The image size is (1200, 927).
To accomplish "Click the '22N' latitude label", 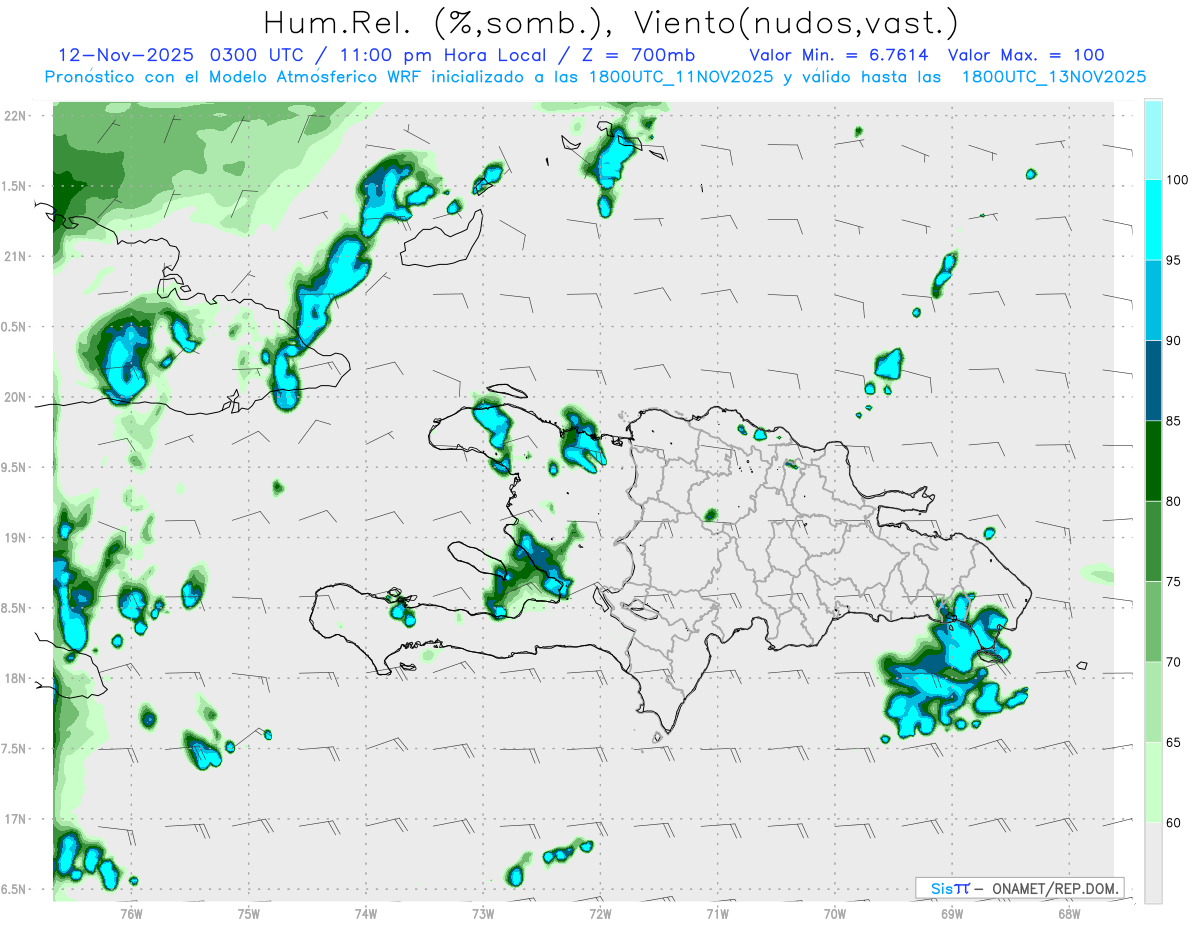I will [x=17, y=116].
